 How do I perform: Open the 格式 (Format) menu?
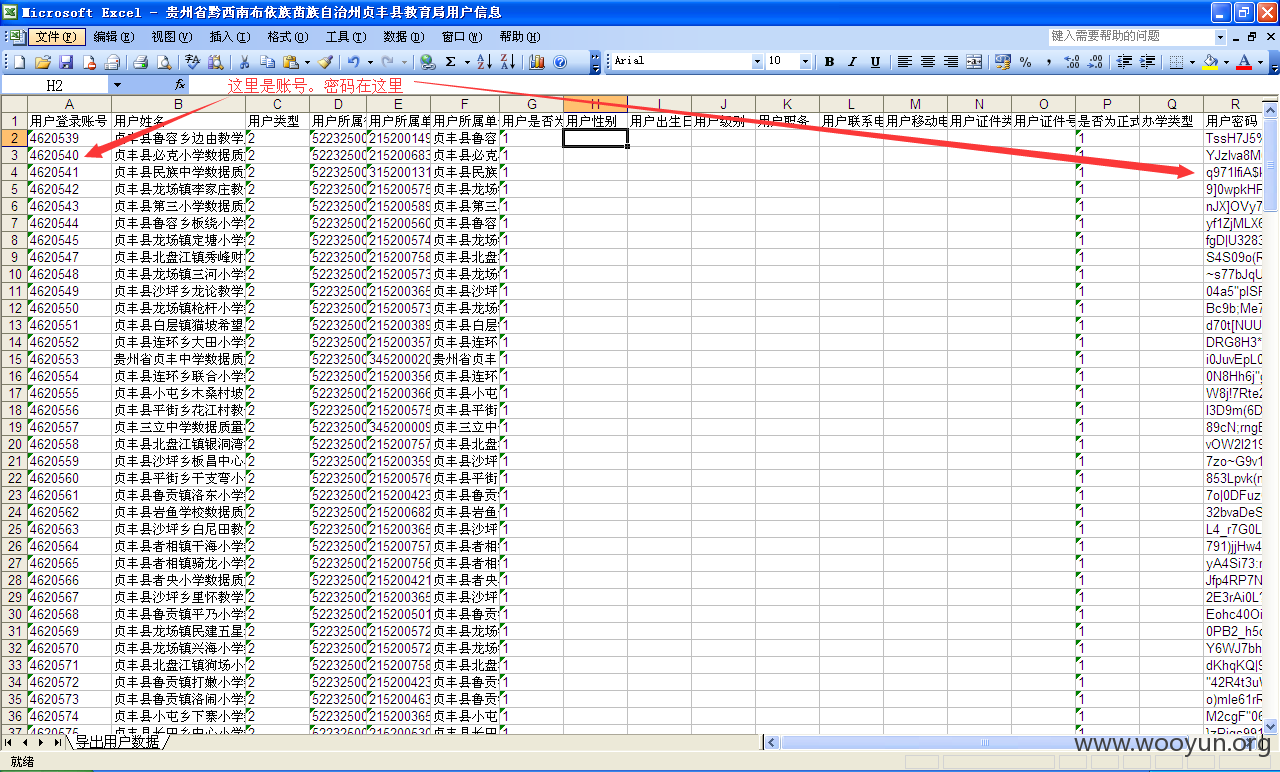tap(287, 37)
